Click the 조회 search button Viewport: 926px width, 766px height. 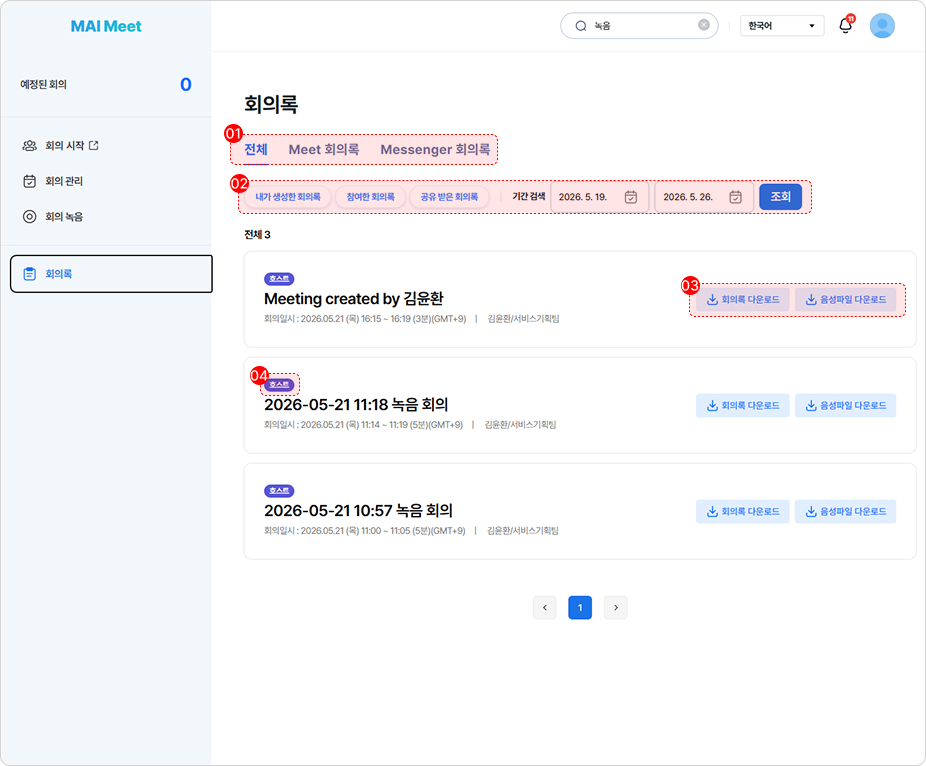click(x=780, y=197)
